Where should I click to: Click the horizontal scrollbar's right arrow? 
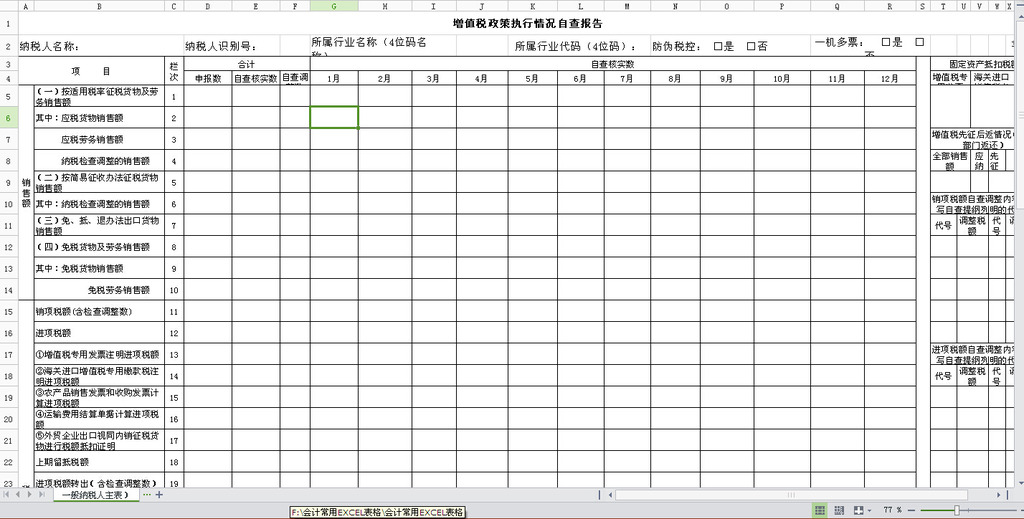(x=998, y=495)
